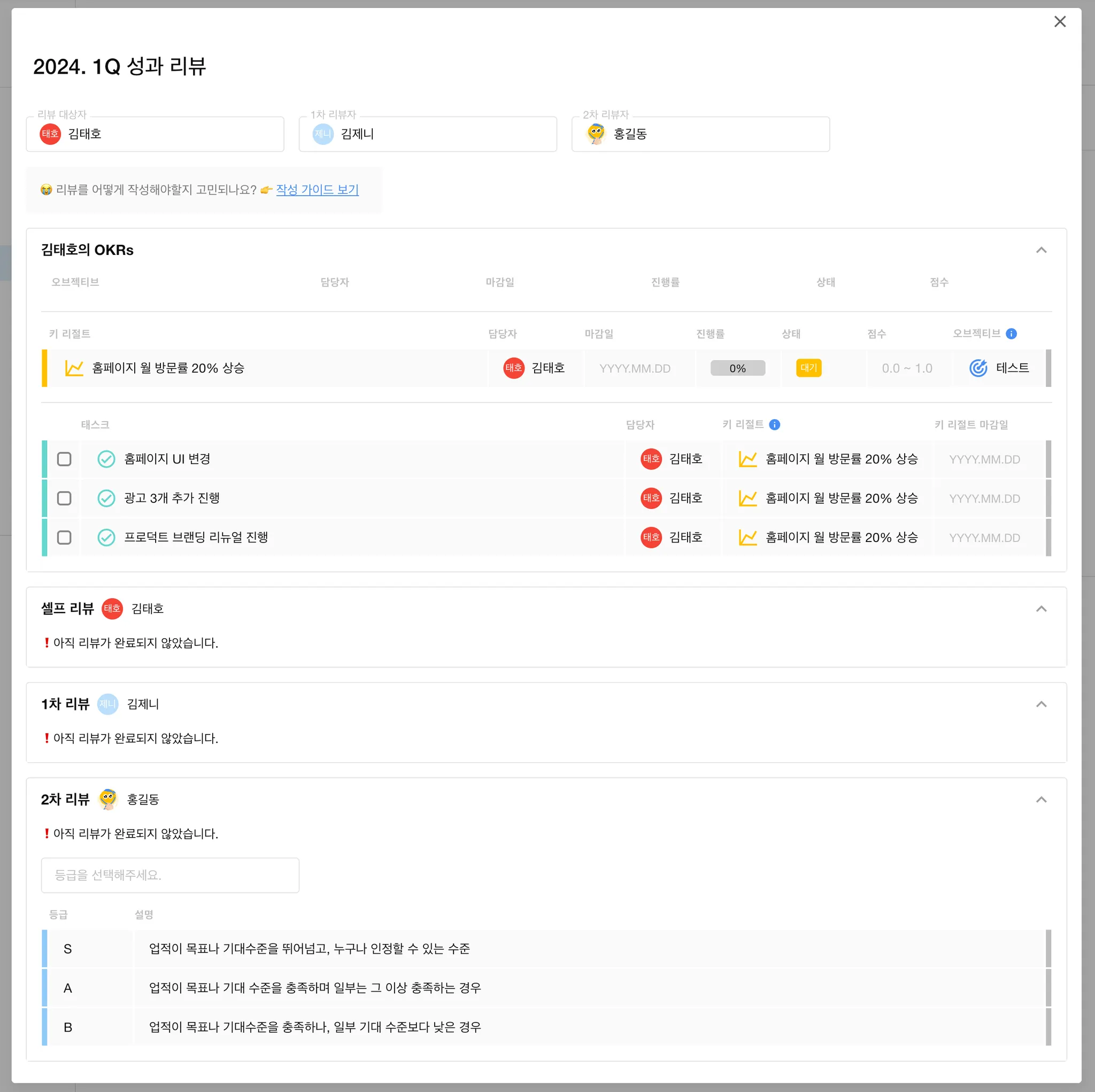Click chart icon of 홈페이지 월 방문률 key result row

74,368
